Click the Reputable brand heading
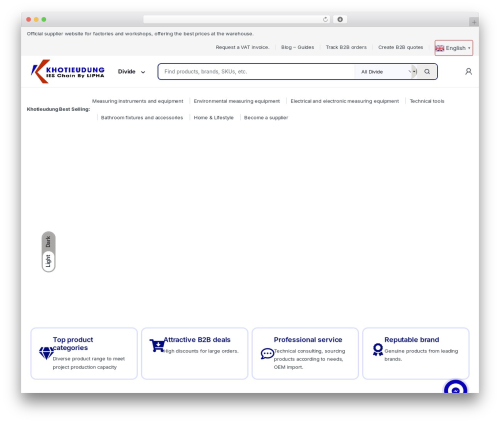Viewport: 500px width, 423px height. 412,340
